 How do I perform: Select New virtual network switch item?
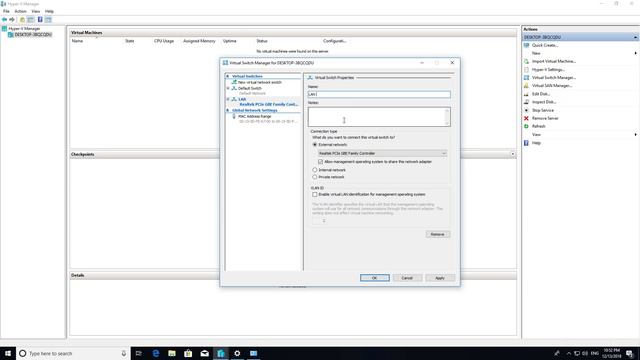point(260,82)
